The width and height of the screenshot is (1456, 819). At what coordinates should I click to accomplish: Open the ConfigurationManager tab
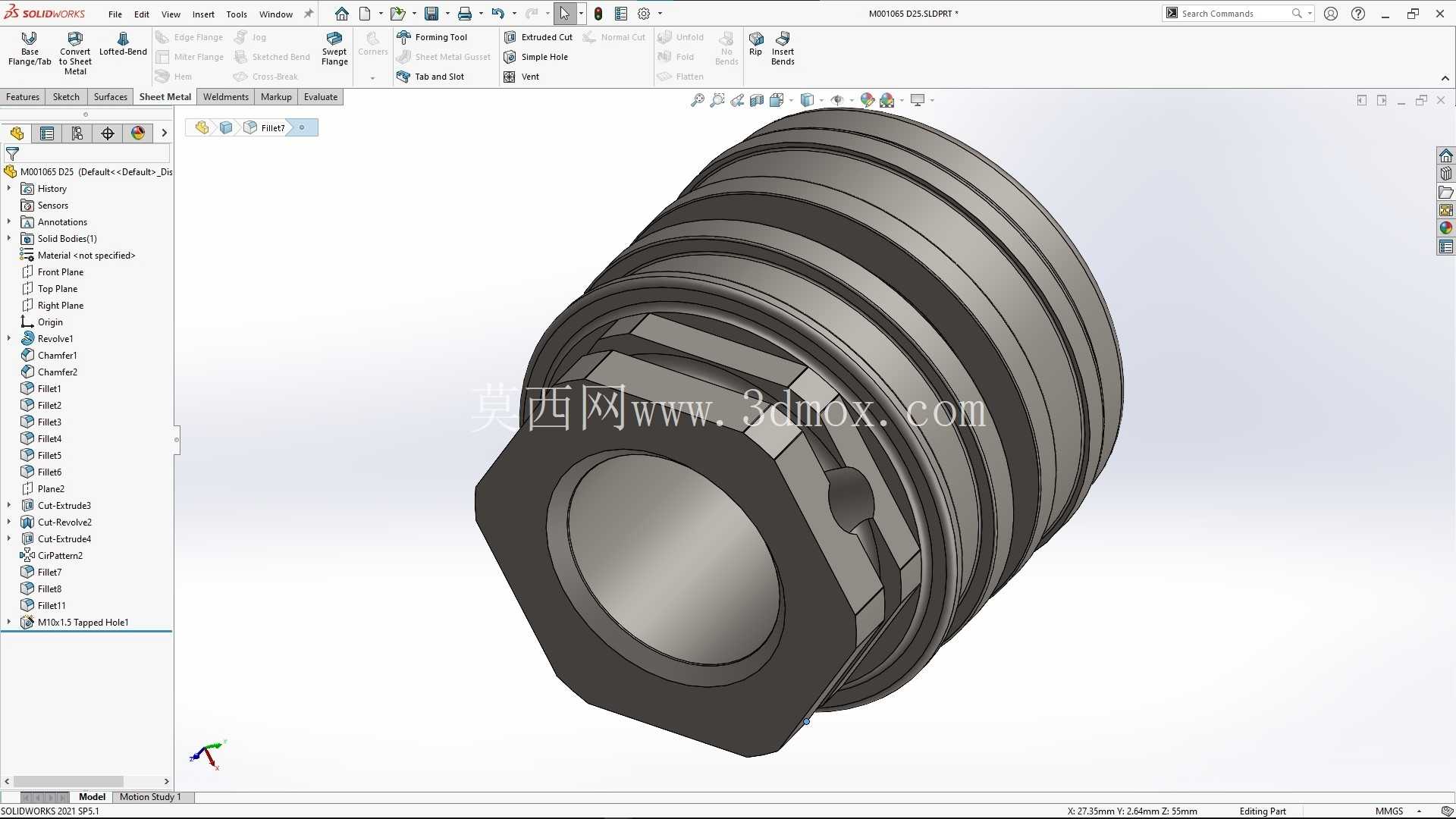coord(77,133)
